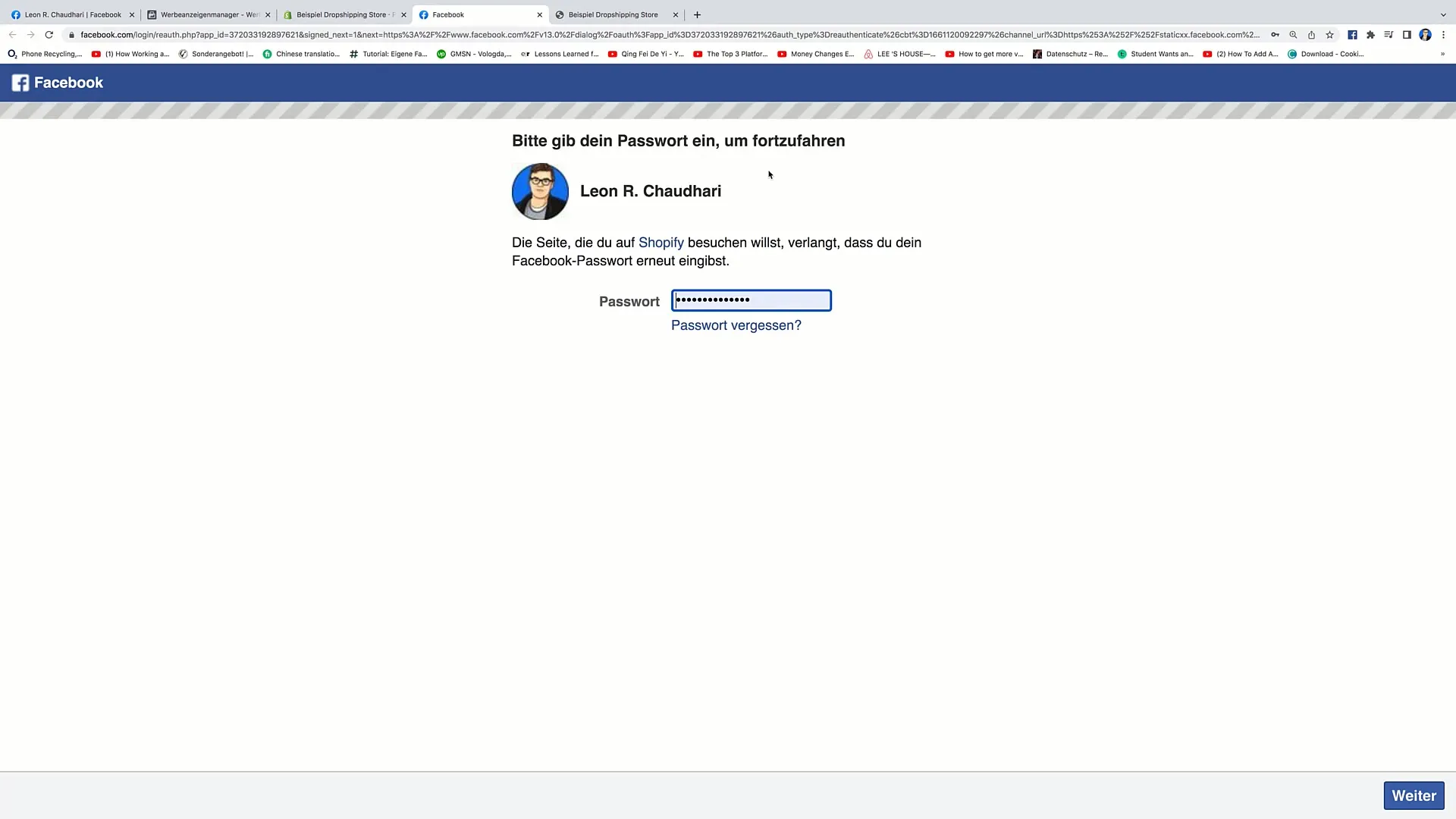This screenshot has height=819, width=1456.
Task: Expand the tab search chevron
Action: tap(1443, 14)
